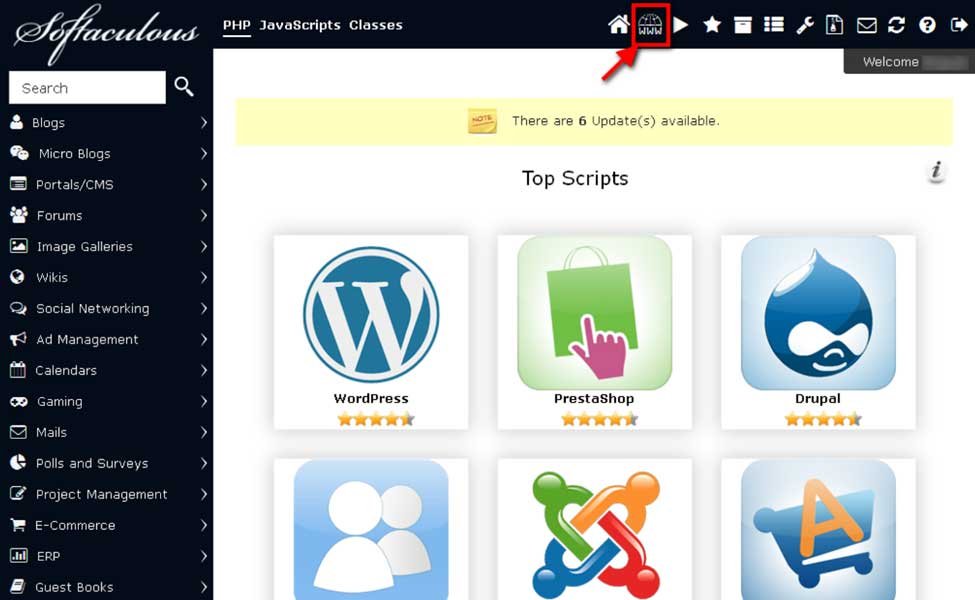Switch to the PHP tab

tap(237, 25)
